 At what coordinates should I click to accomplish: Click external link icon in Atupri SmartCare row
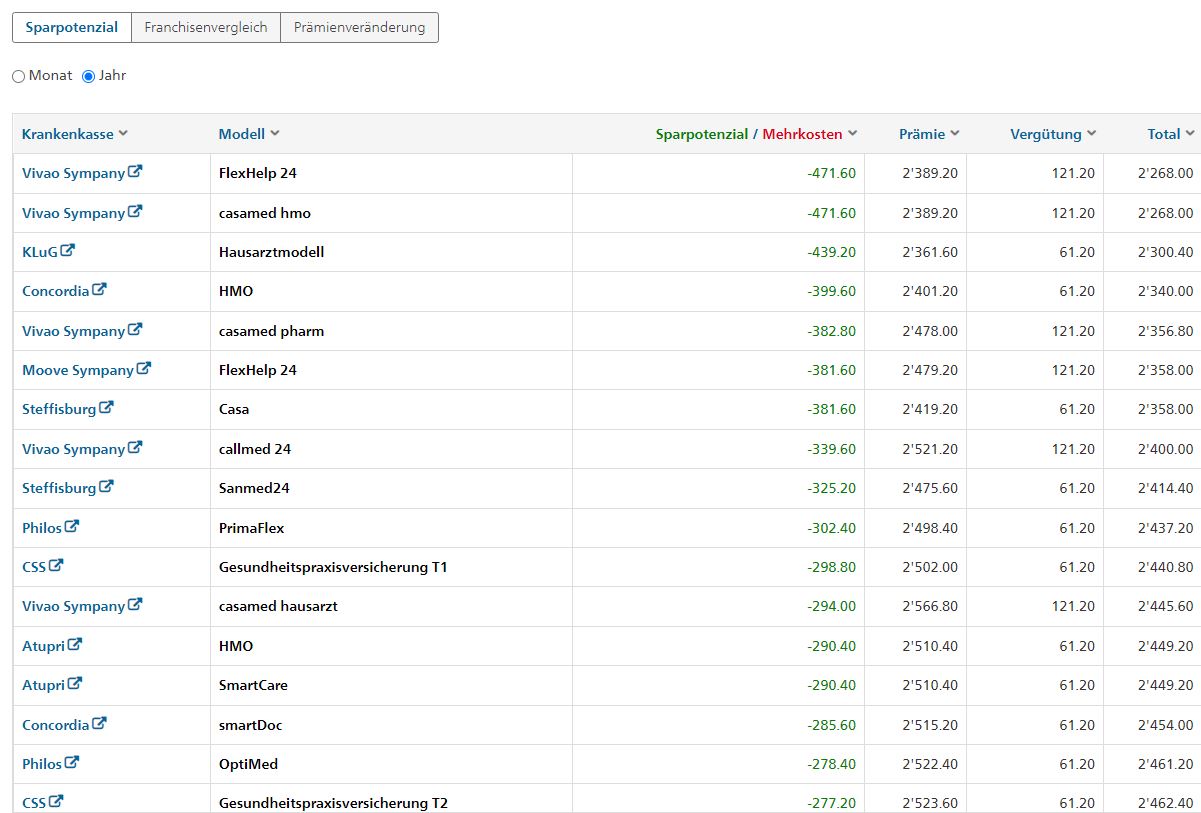75,684
